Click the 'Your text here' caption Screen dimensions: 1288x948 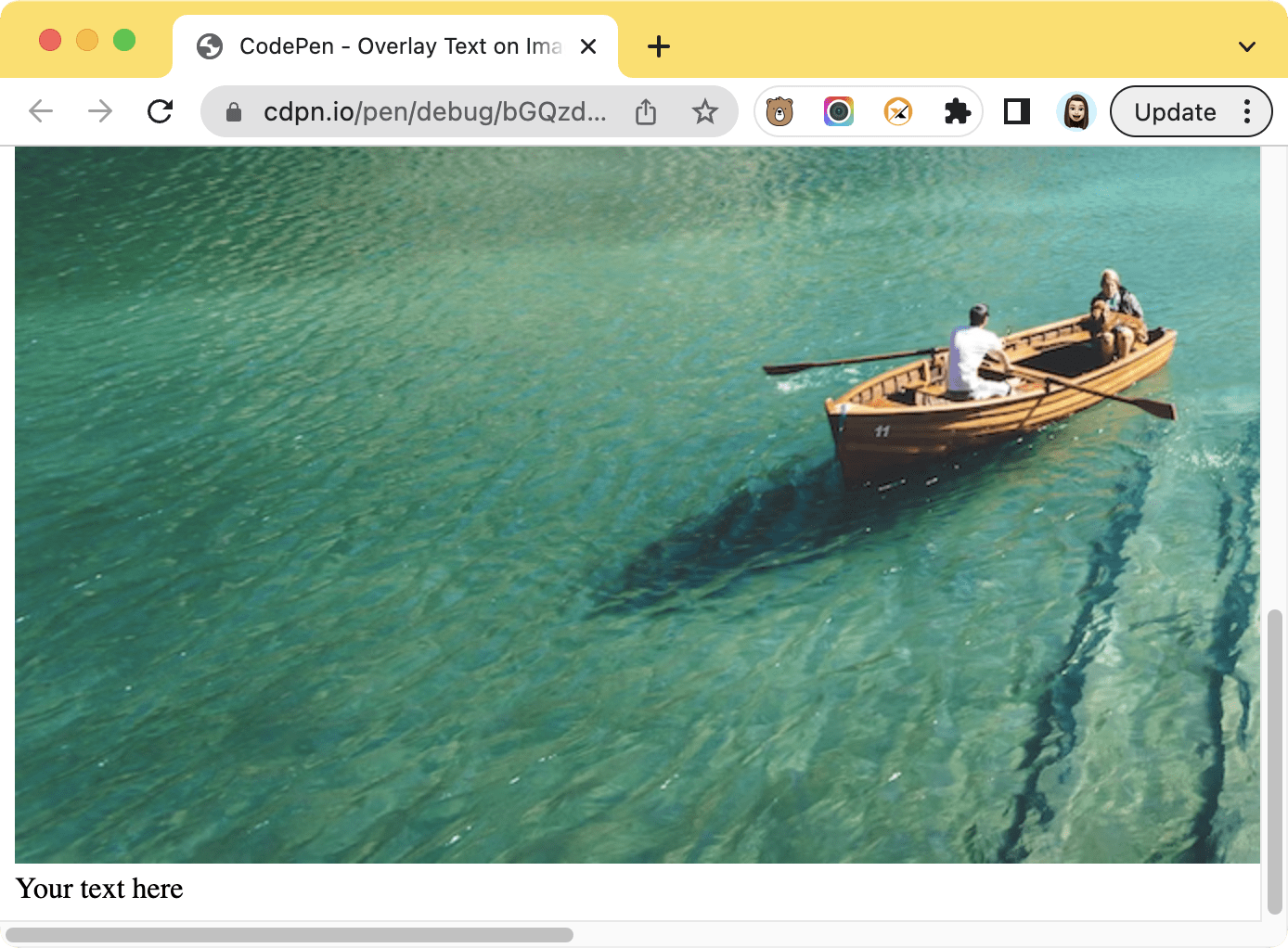click(99, 889)
